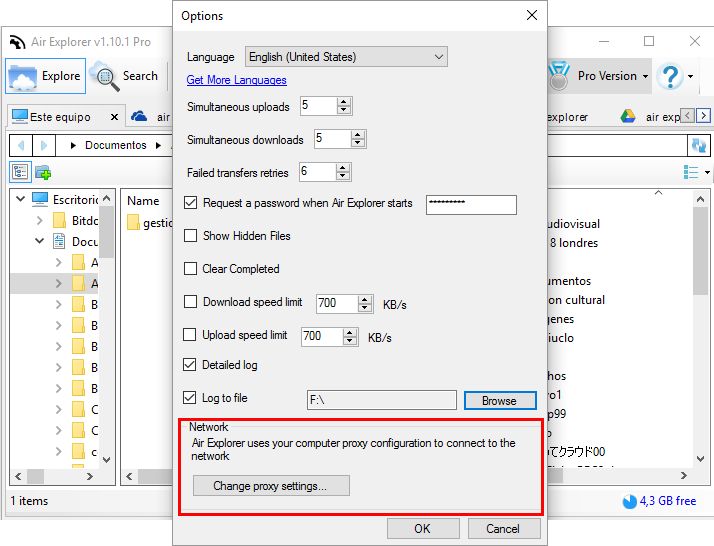The width and height of the screenshot is (714, 546).
Task: Collapse the Escritorio tree node
Action: (x=20, y=199)
